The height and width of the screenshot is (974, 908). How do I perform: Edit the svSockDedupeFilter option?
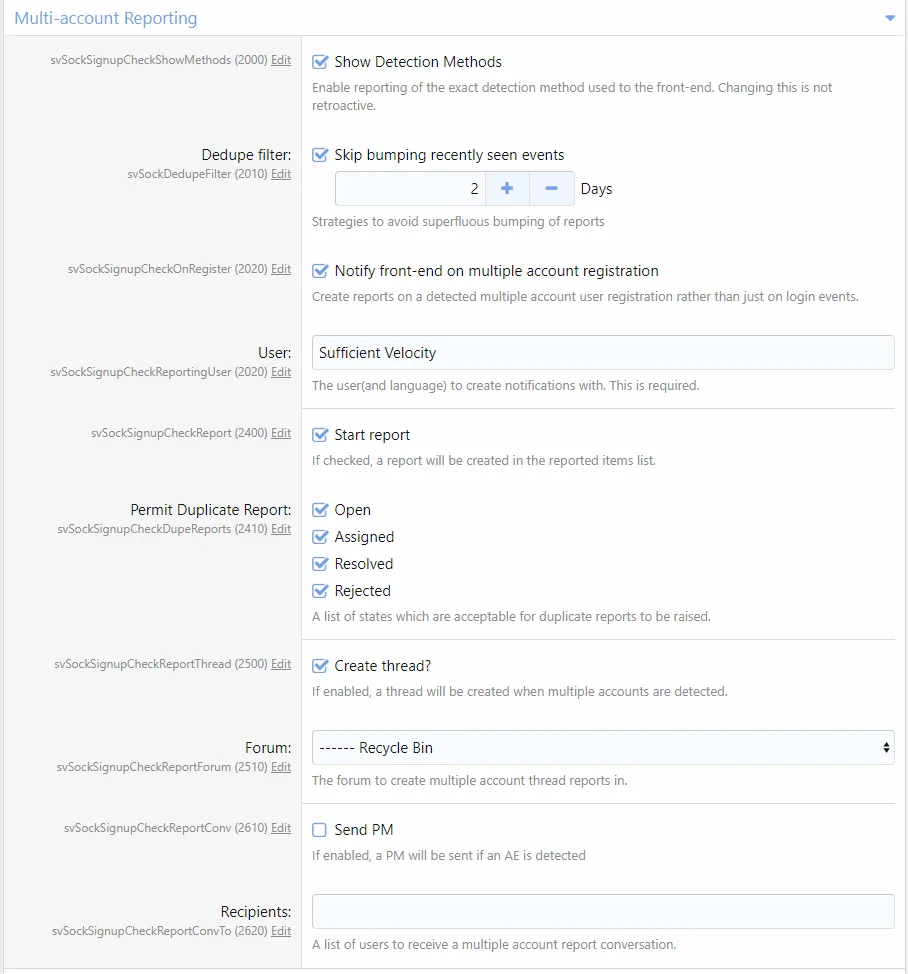coord(281,174)
